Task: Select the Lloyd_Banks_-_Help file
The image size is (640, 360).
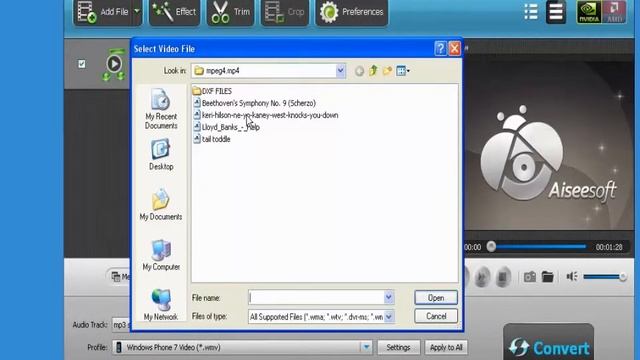Action: (x=227, y=127)
